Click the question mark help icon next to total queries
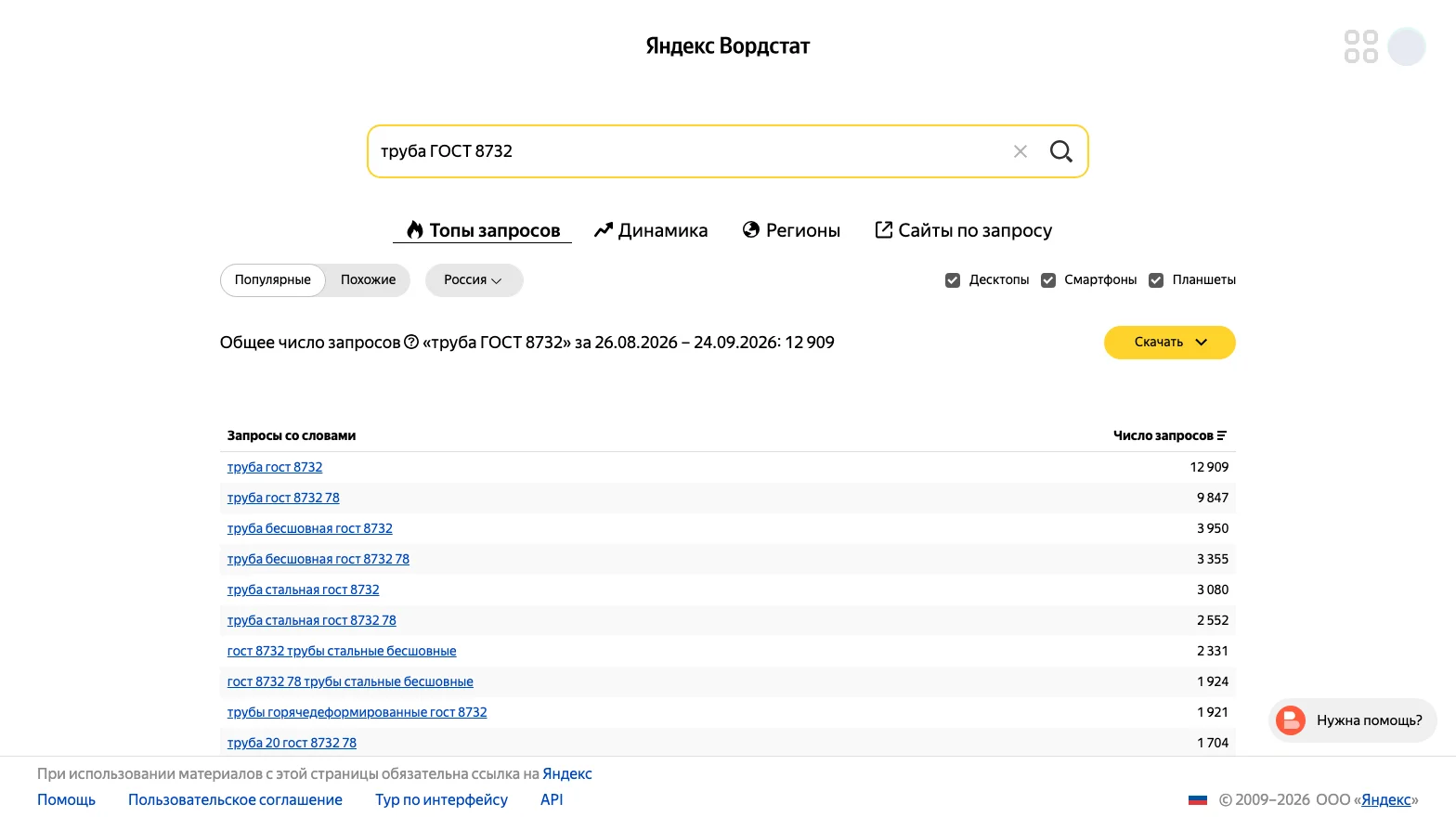Image resolution: width=1456 pixels, height=817 pixels. click(411, 342)
